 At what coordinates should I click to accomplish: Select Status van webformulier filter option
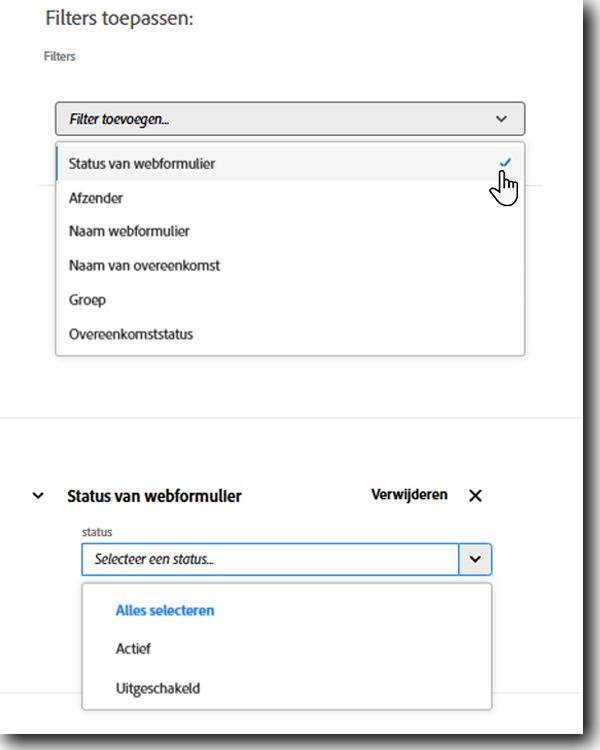[x=290, y=164]
